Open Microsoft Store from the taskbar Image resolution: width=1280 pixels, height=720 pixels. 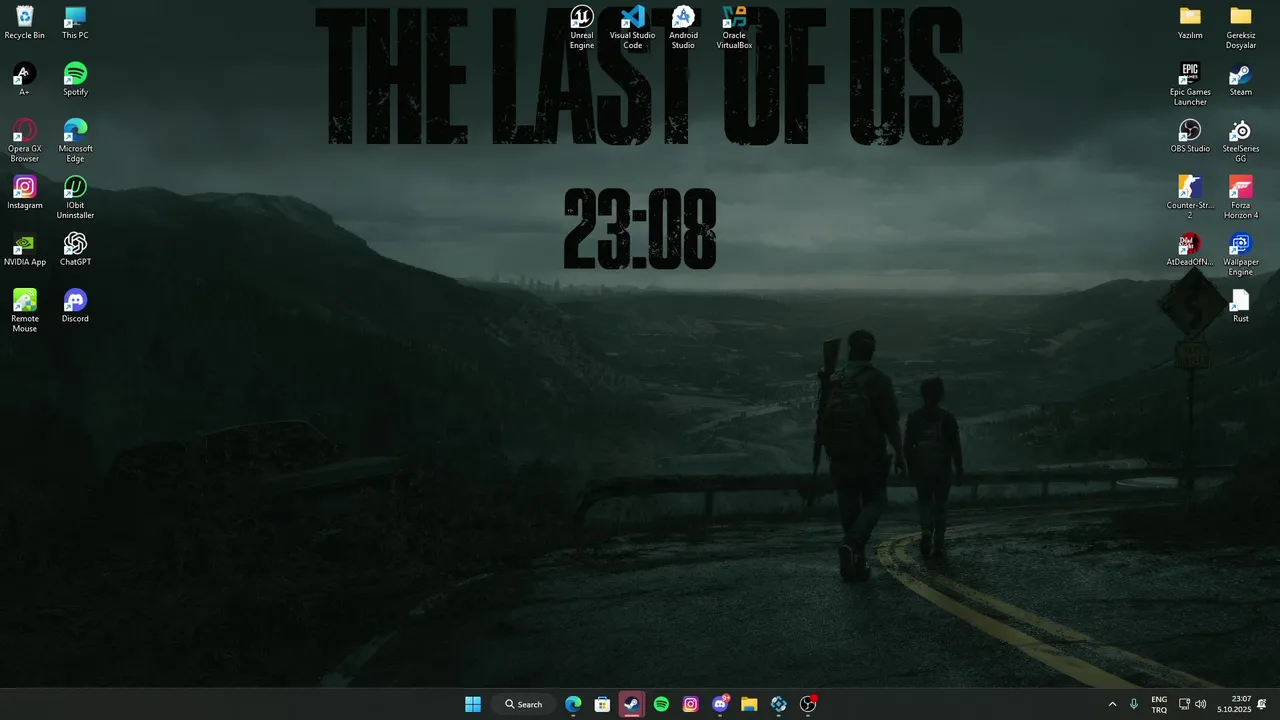(x=602, y=704)
